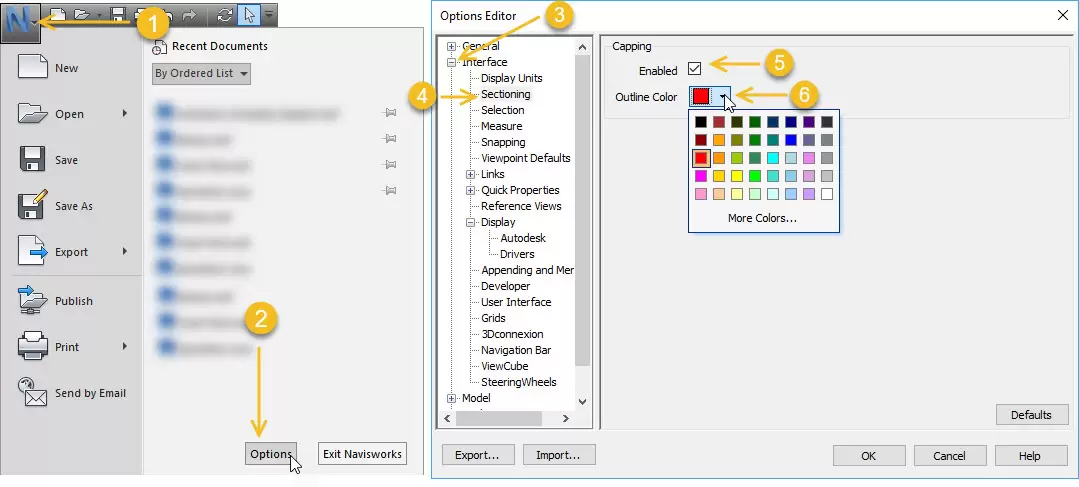This screenshot has height=487, width=1079.
Task: Click the Redo arrow in quick access toolbar
Action: (x=189, y=15)
